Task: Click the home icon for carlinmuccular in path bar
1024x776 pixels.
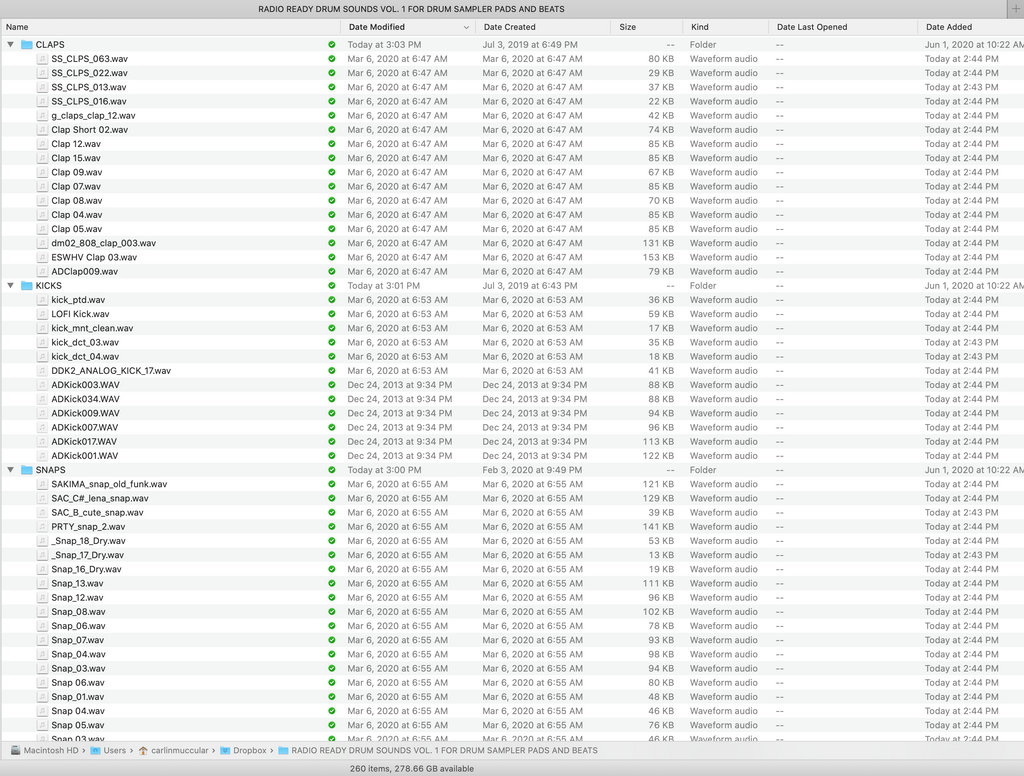Action: point(144,750)
